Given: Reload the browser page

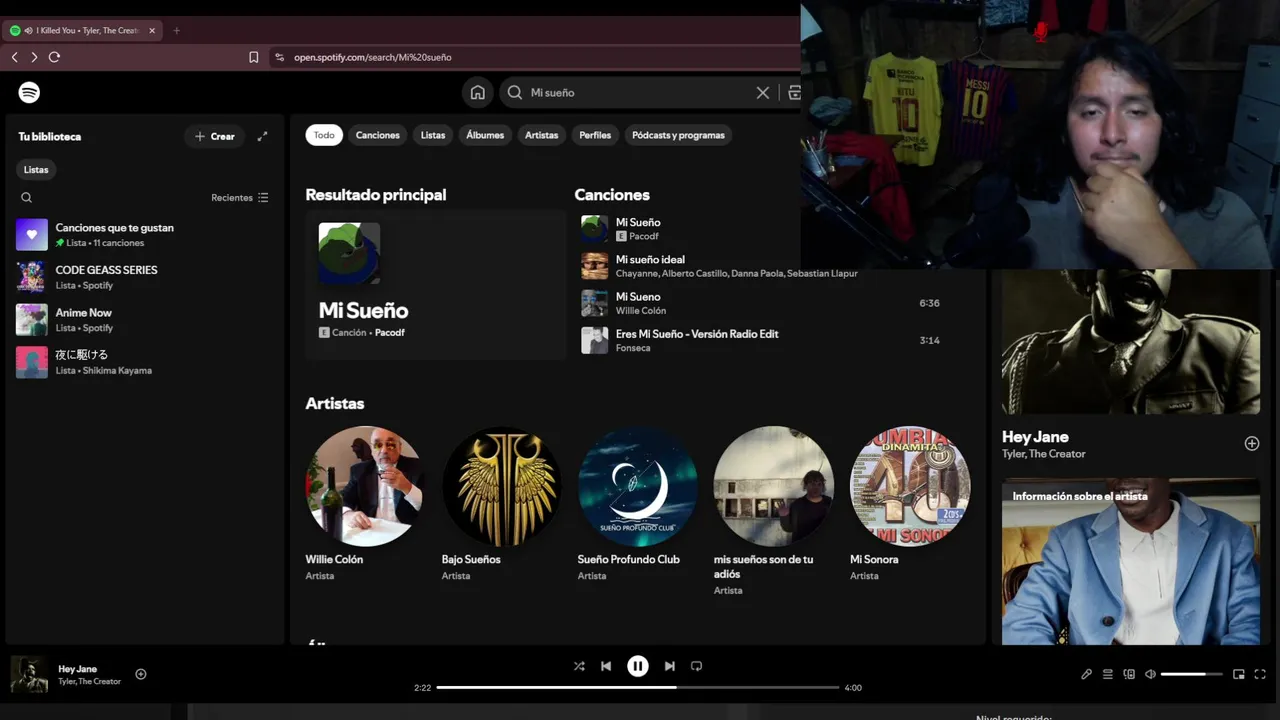Looking at the screenshot, I should (x=54, y=57).
